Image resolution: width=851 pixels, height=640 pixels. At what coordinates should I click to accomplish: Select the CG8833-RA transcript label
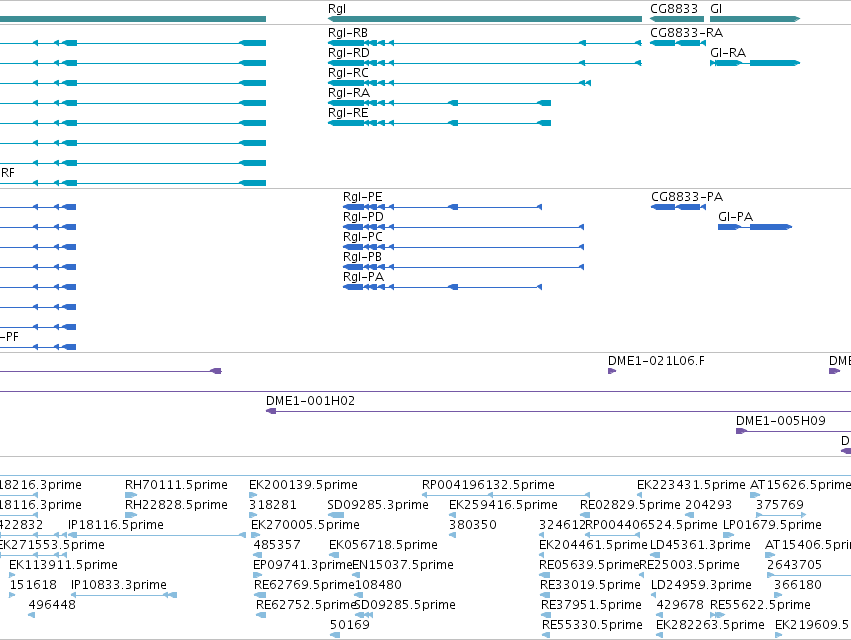click(x=687, y=33)
